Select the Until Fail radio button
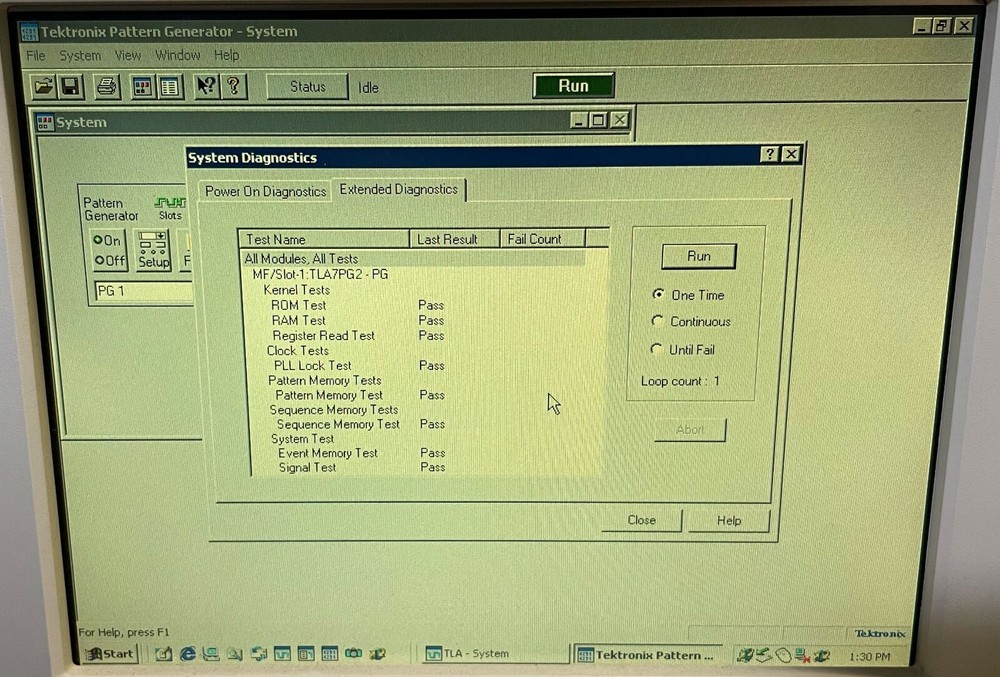 [656, 349]
